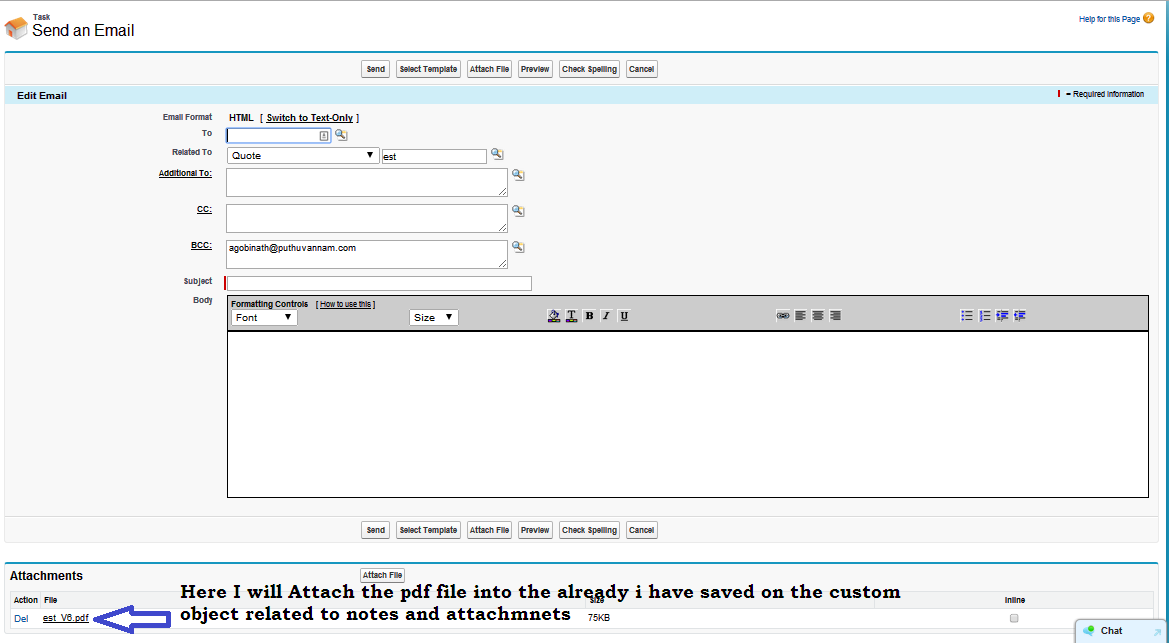1169x643 pixels.
Task: Open the BCC lookup icon
Action: [x=518, y=246]
